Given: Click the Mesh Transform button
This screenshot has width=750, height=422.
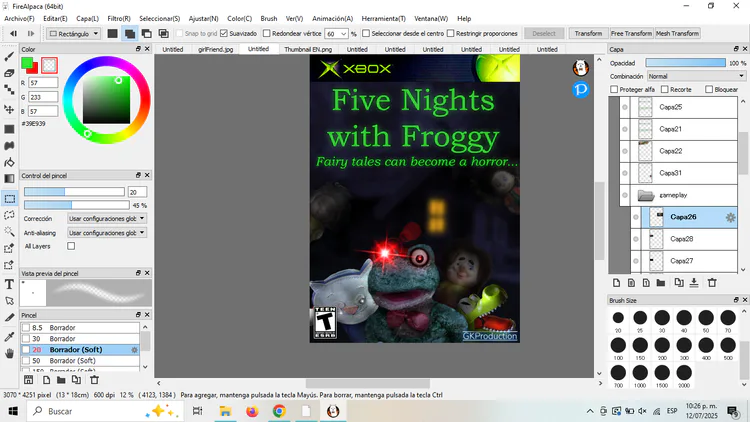Looking at the screenshot, I should (x=677, y=33).
